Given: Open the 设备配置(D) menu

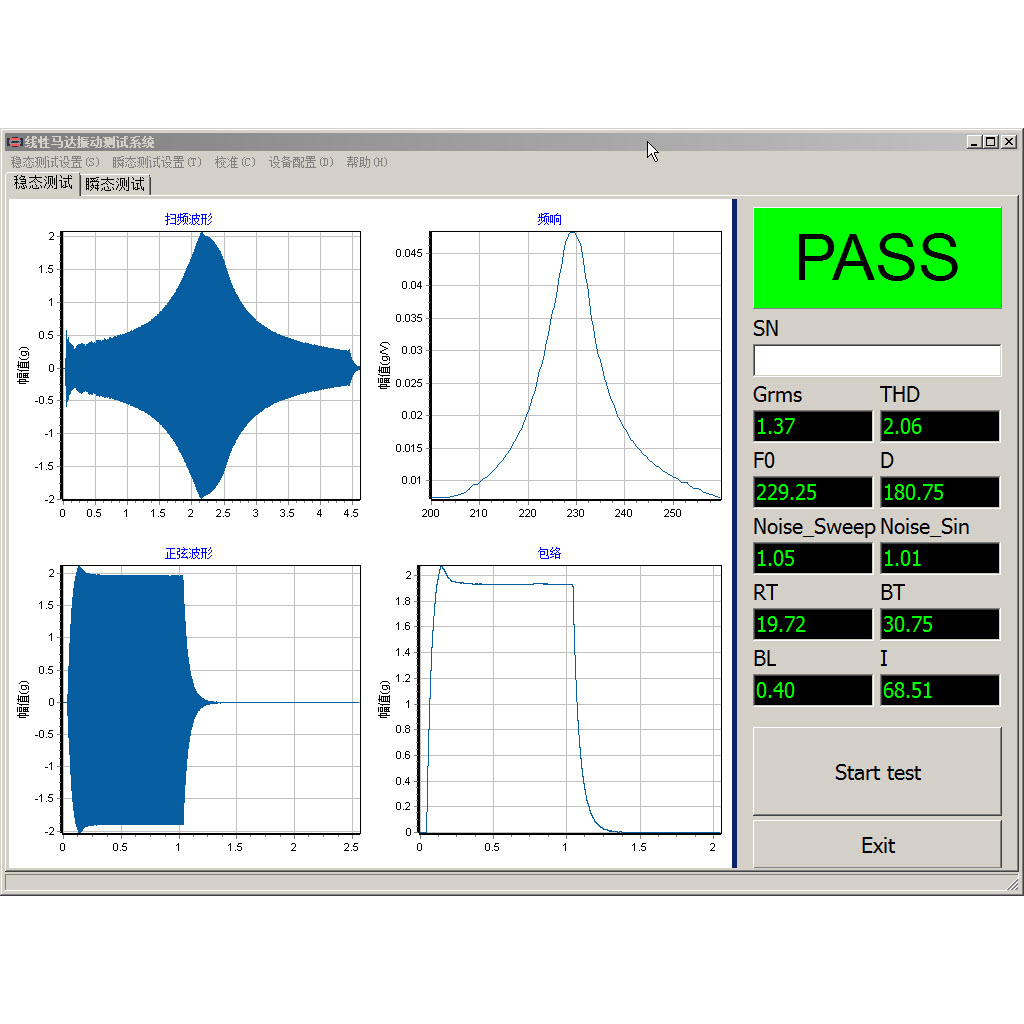Looking at the screenshot, I should (x=301, y=162).
